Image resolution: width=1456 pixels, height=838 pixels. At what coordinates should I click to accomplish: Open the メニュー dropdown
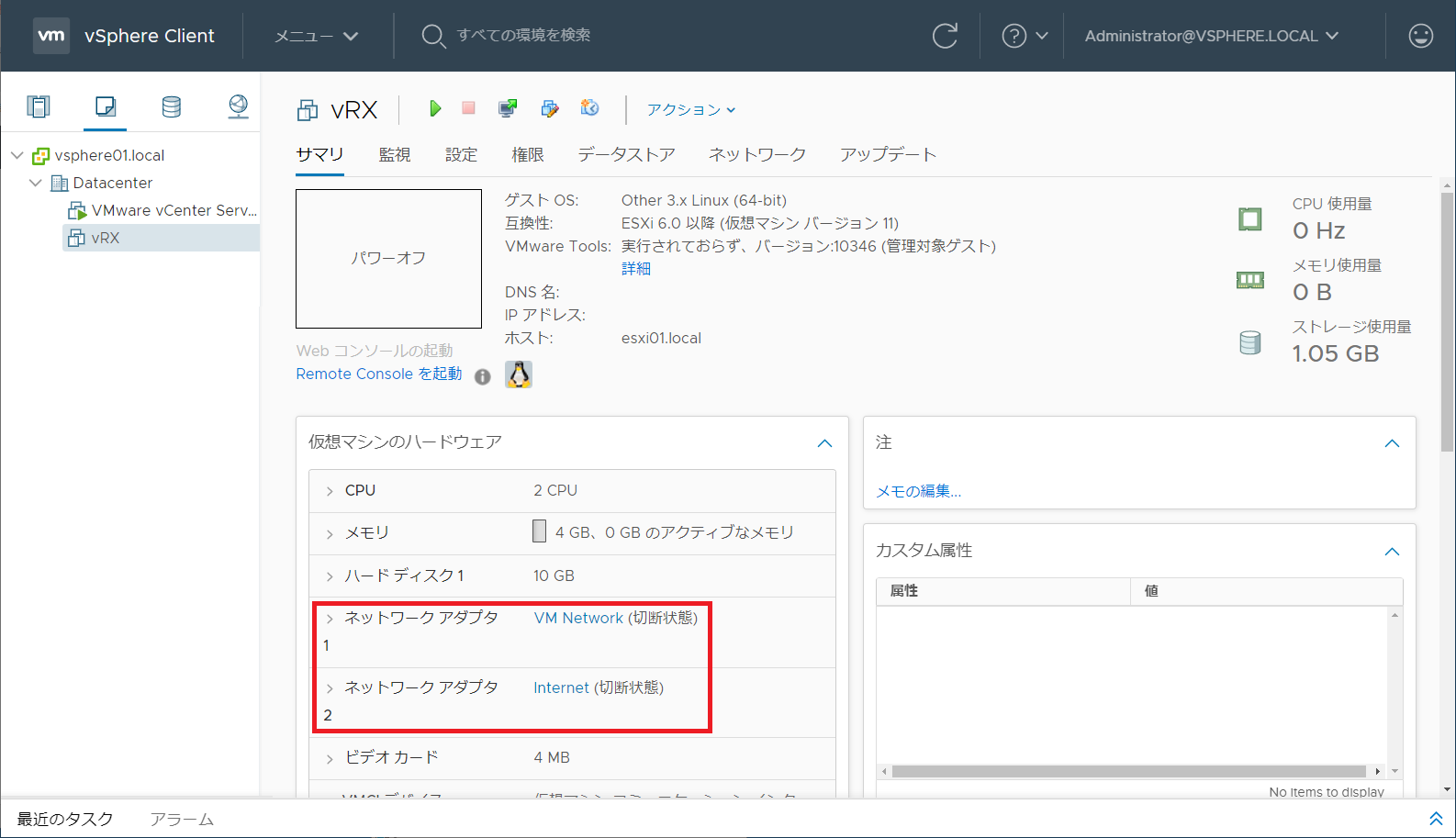[x=317, y=36]
